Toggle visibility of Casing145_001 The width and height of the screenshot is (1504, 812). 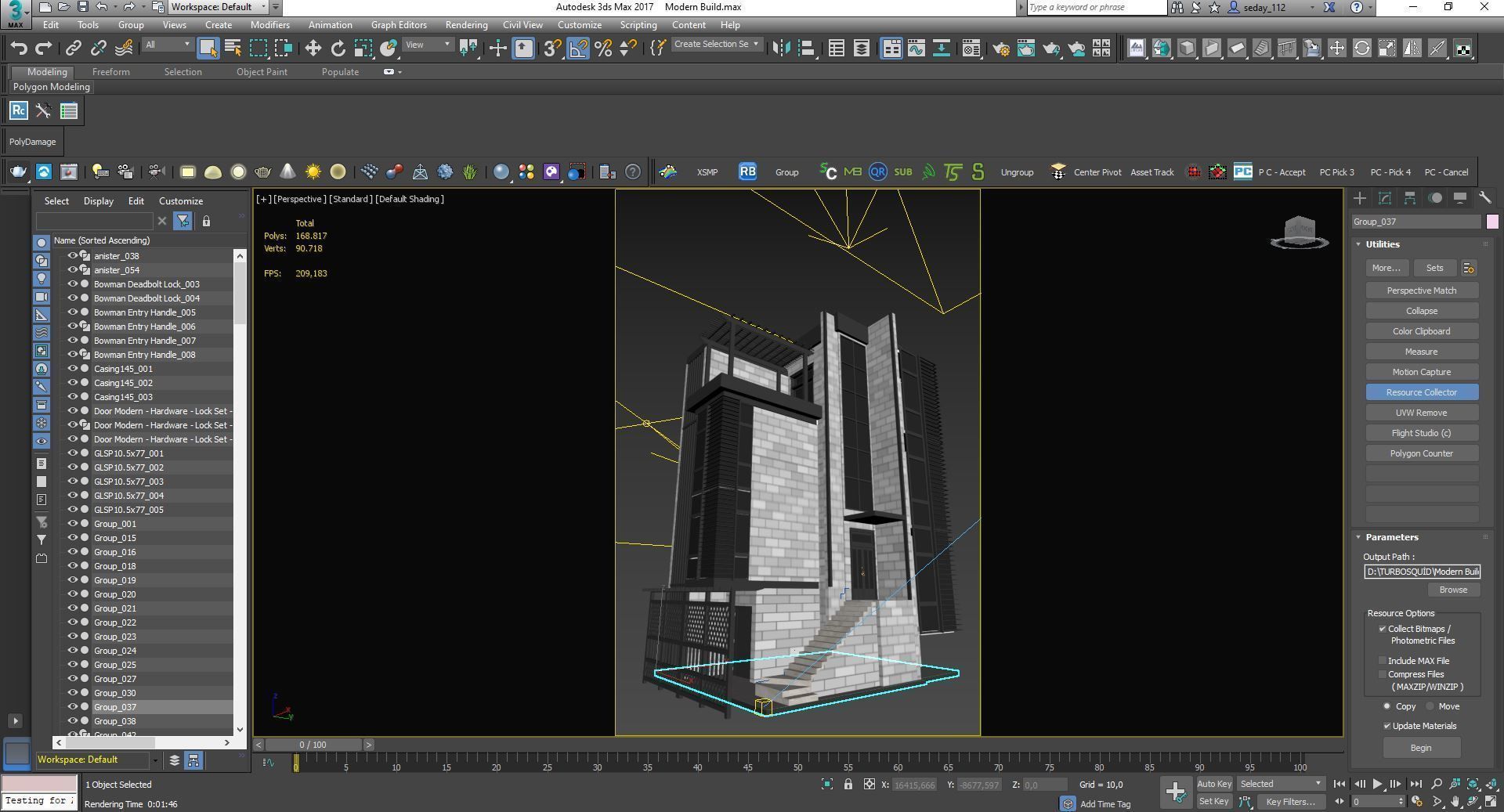pyautogui.click(x=73, y=368)
